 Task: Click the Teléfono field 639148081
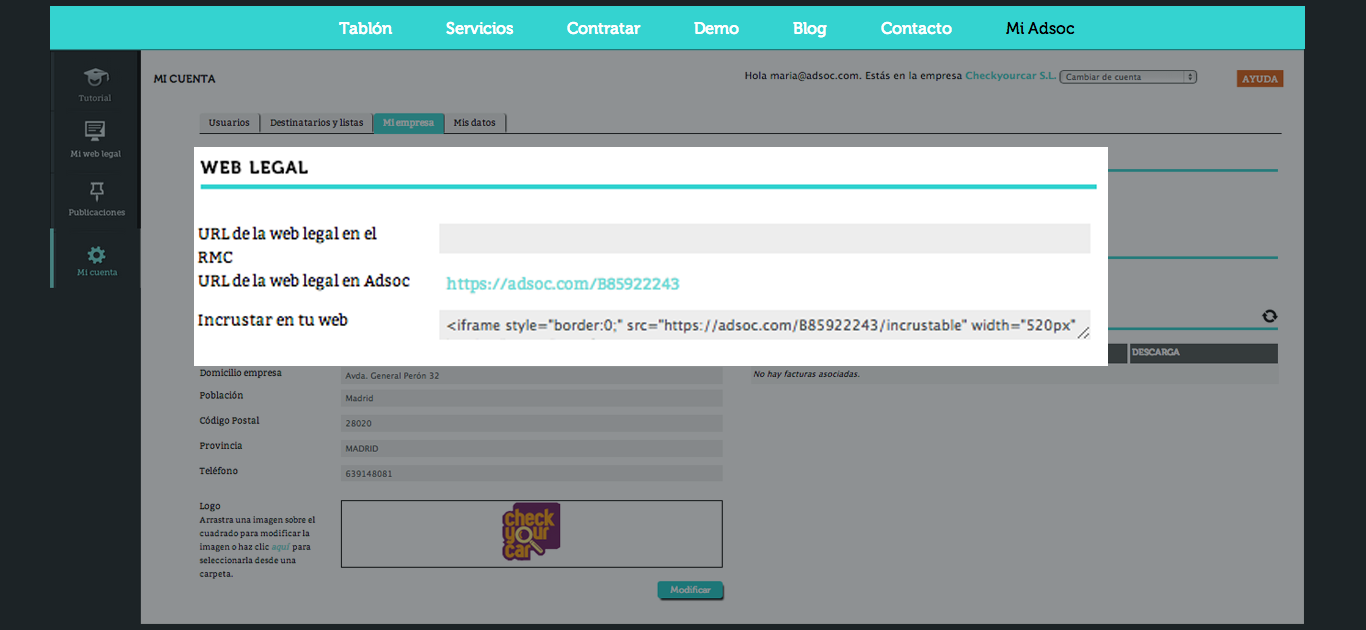pos(531,473)
